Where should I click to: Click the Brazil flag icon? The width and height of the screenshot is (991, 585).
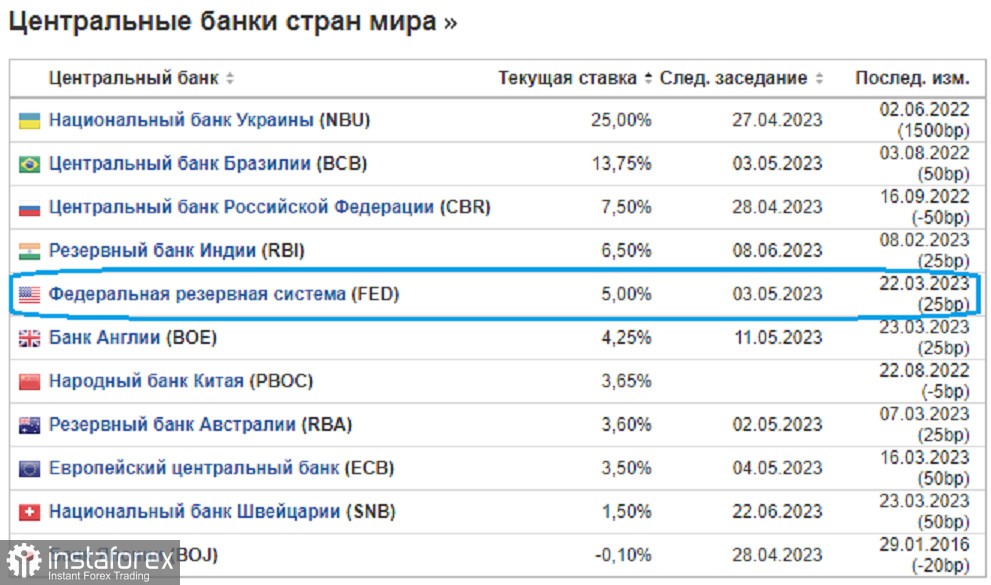(29, 165)
